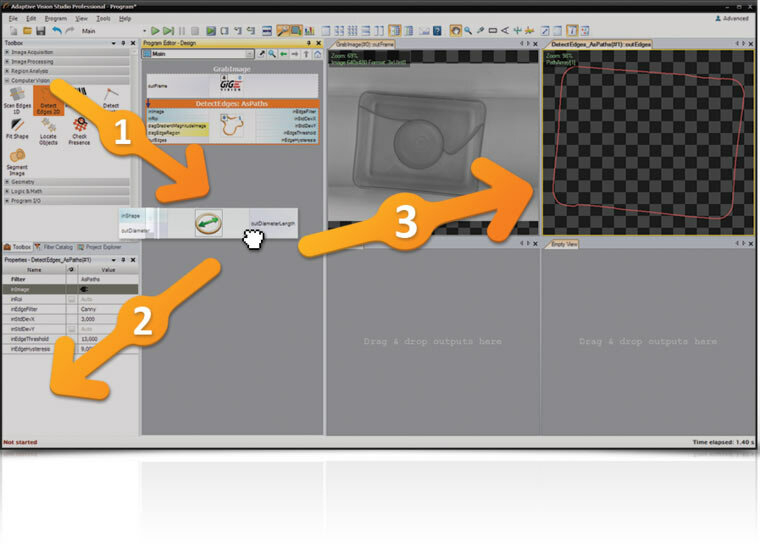Image resolution: width=760 pixels, height=548 pixels.
Task: Select the GrabImage outFrame preview tab
Action: 364,44
